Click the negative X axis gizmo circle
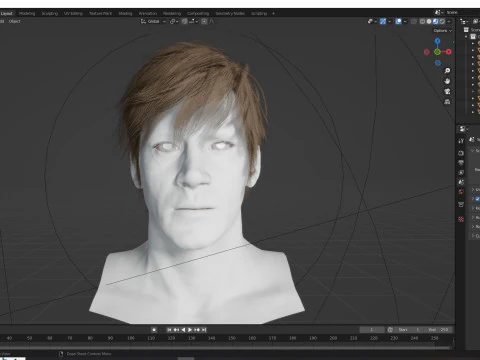The height and width of the screenshot is (360, 480). 427,52
